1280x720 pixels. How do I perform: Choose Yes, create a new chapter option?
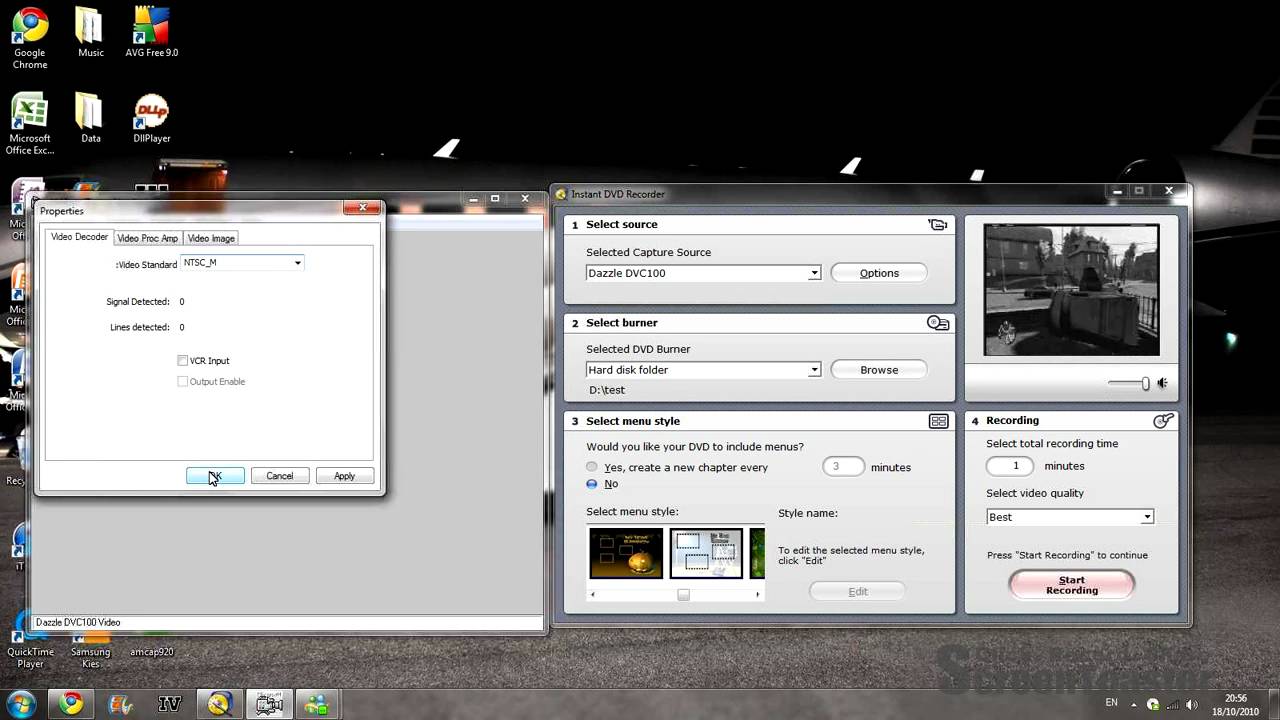point(592,467)
